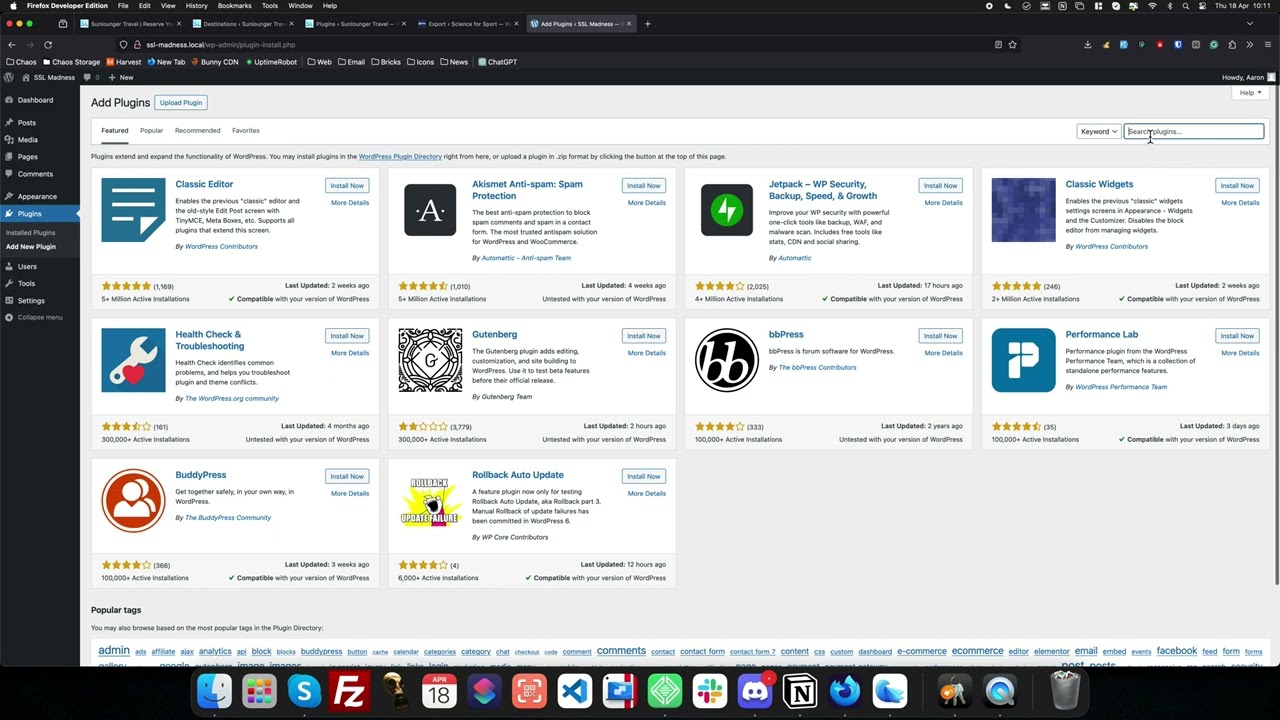Open the Installed Plugins submenu item
Viewport: 1280px width, 720px height.
pyautogui.click(x=31, y=233)
